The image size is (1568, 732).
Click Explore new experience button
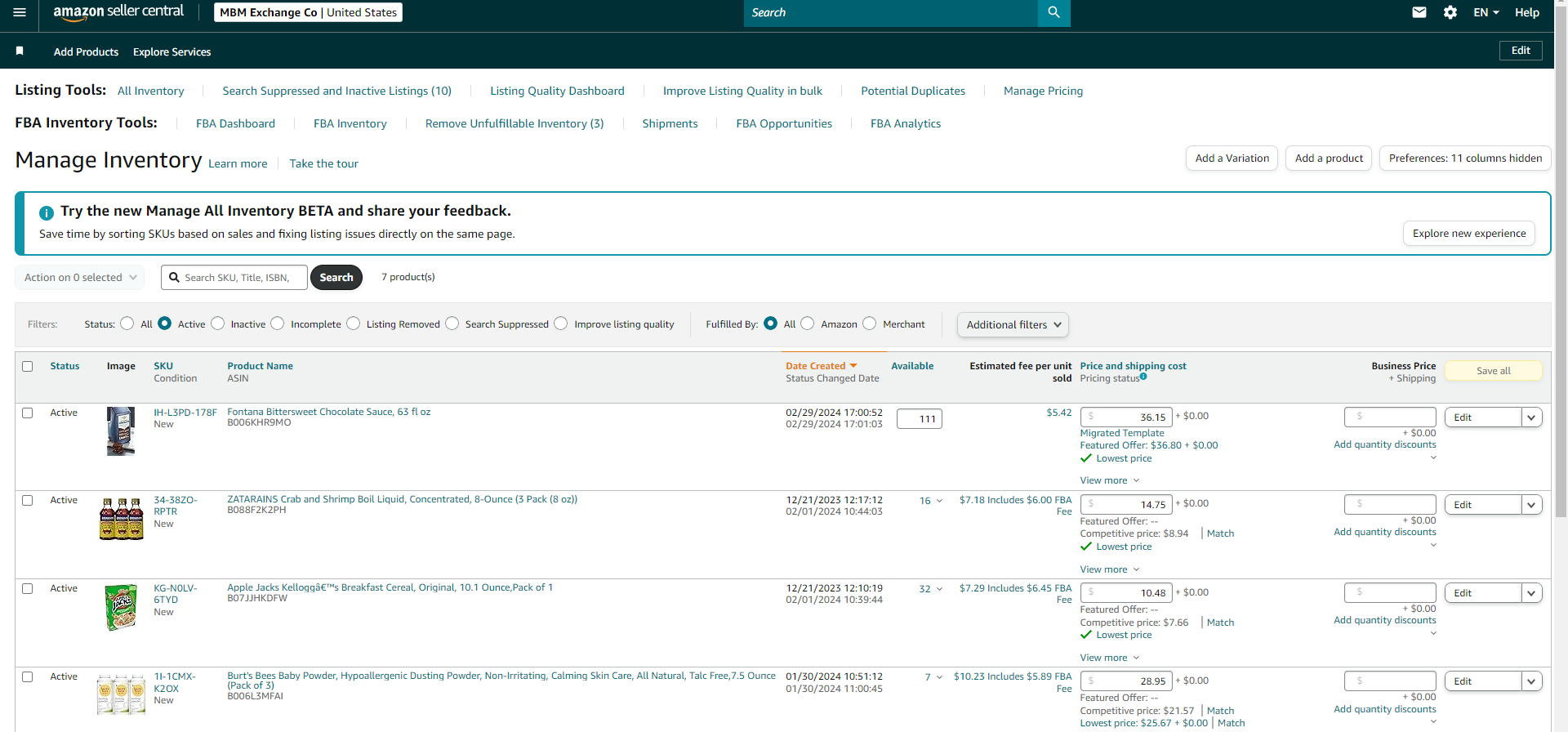pyautogui.click(x=1469, y=234)
